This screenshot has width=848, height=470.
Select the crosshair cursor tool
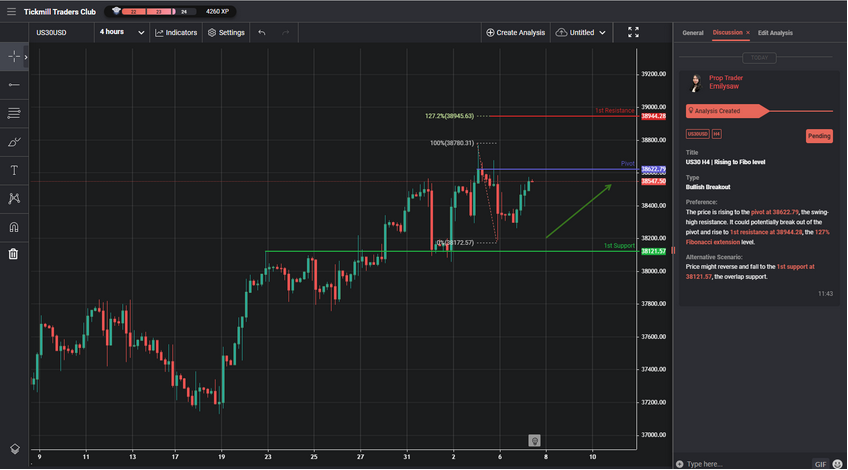point(14,56)
